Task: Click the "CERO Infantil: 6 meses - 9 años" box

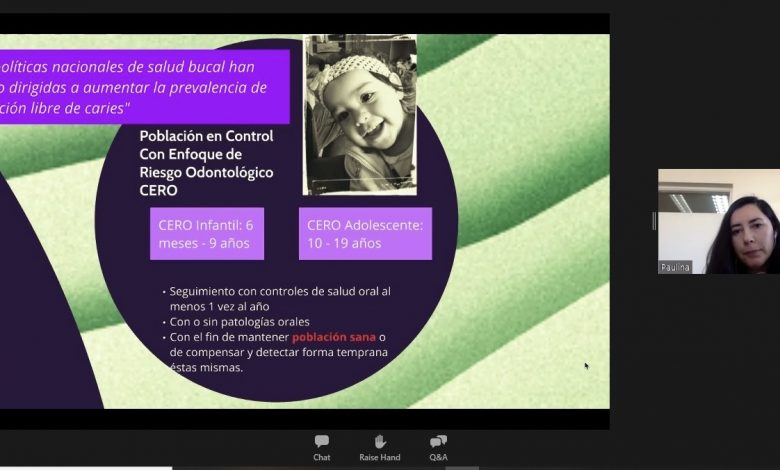Action: (207, 234)
